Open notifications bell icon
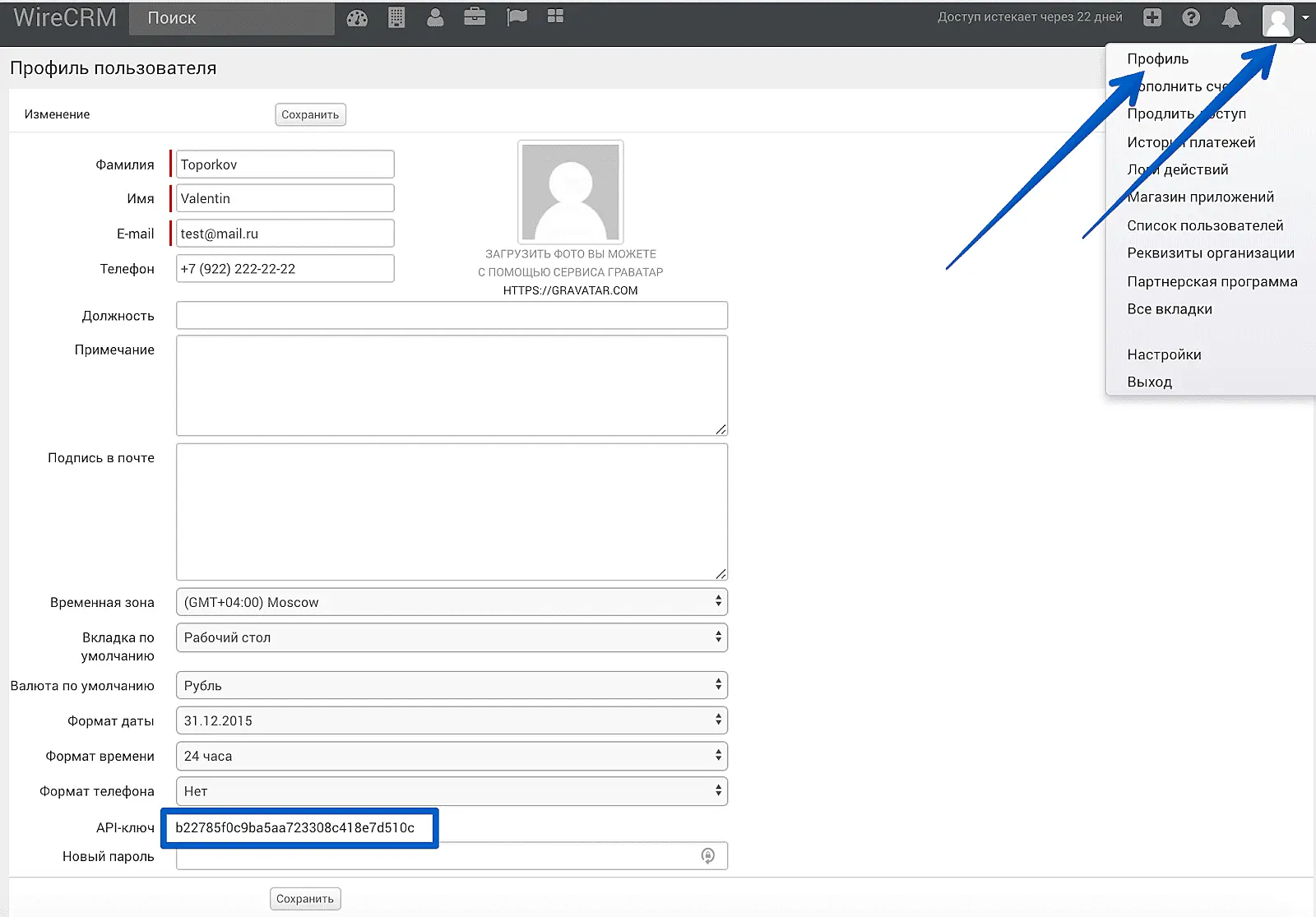The width and height of the screenshot is (1316, 917). tap(1230, 17)
